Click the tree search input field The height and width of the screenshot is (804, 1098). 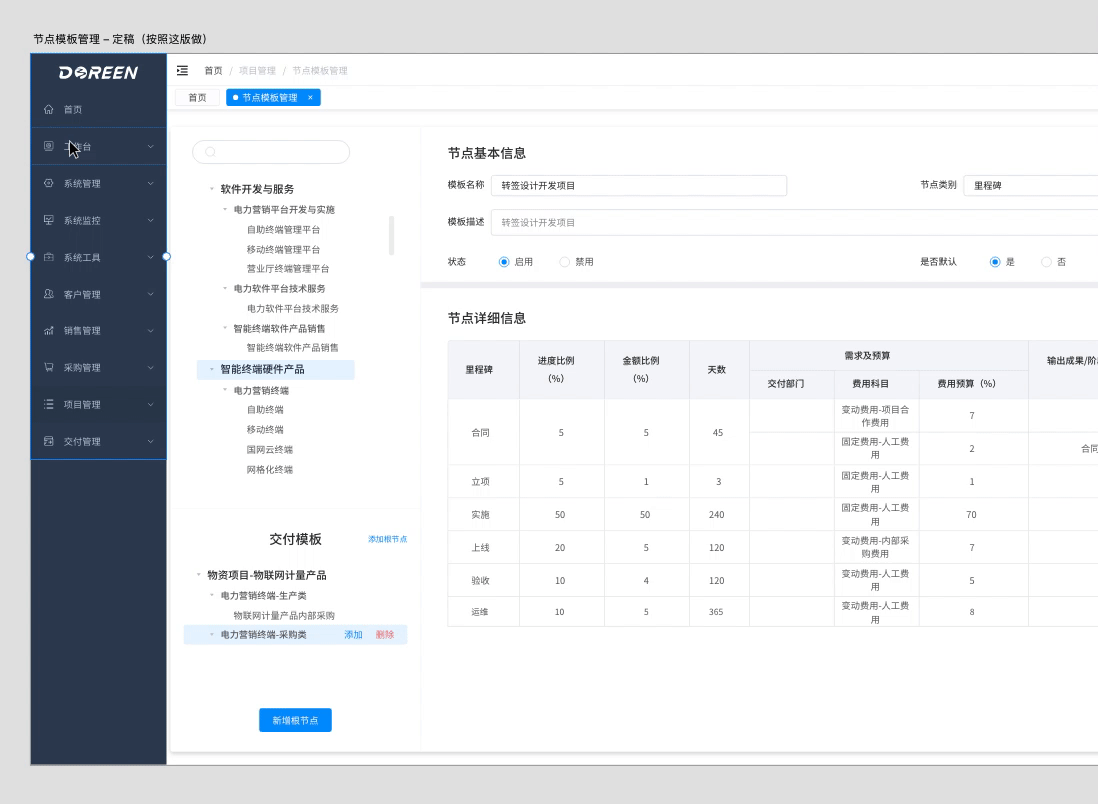tap(271, 152)
